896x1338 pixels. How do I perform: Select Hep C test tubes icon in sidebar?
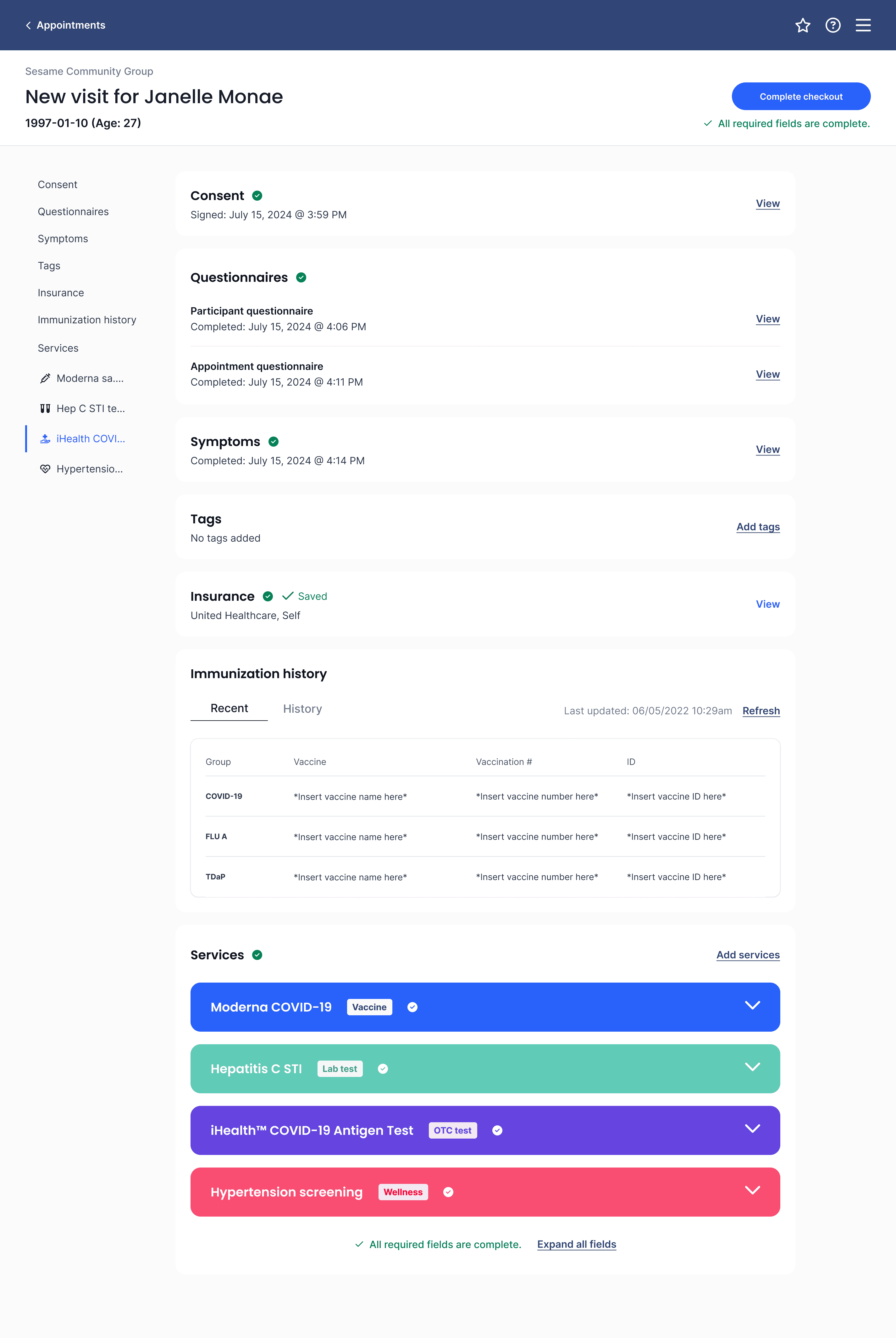coord(45,409)
